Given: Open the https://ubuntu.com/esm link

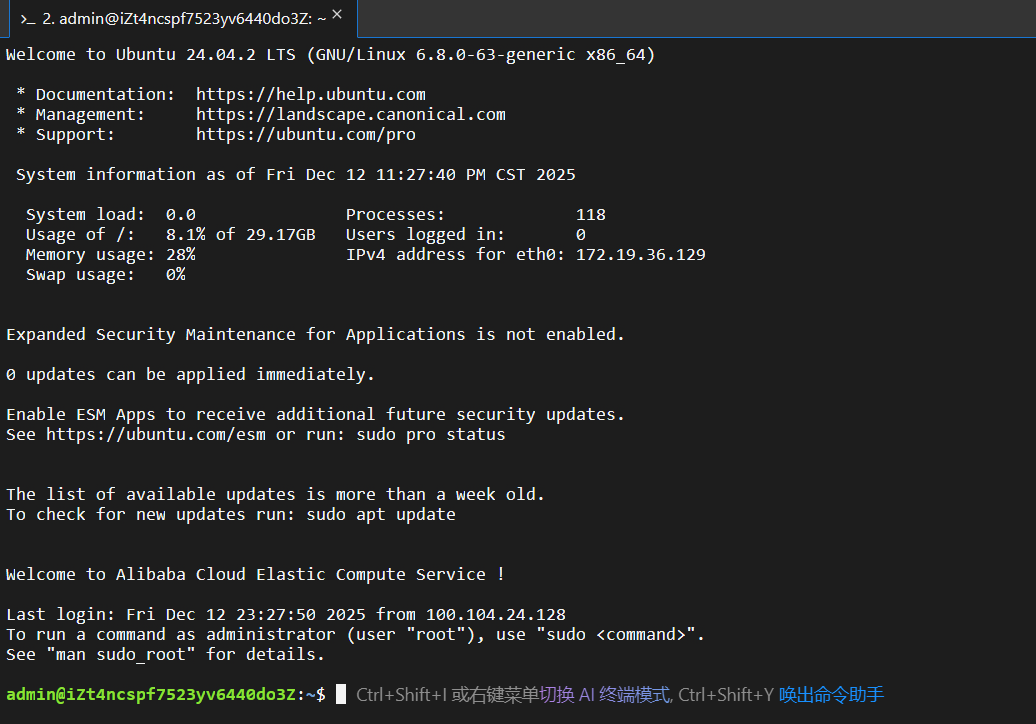Looking at the screenshot, I should [155, 434].
